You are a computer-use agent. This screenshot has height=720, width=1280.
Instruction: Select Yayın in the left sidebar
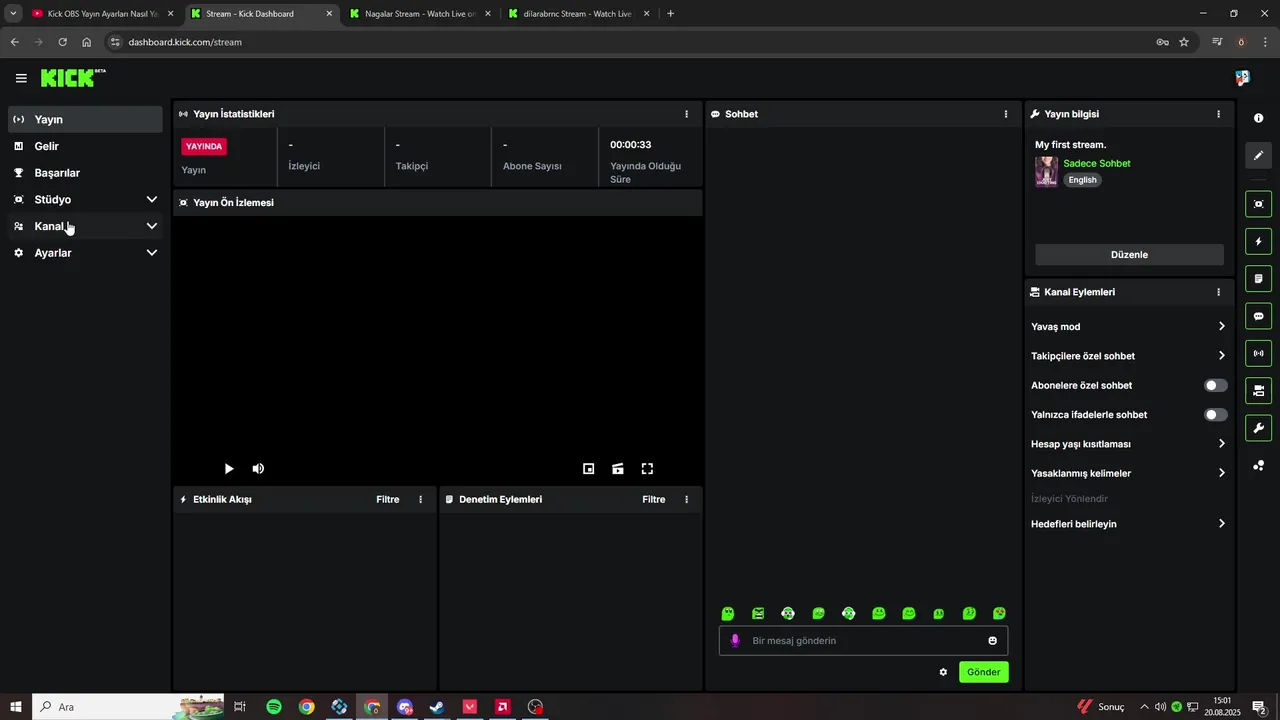tap(85, 119)
